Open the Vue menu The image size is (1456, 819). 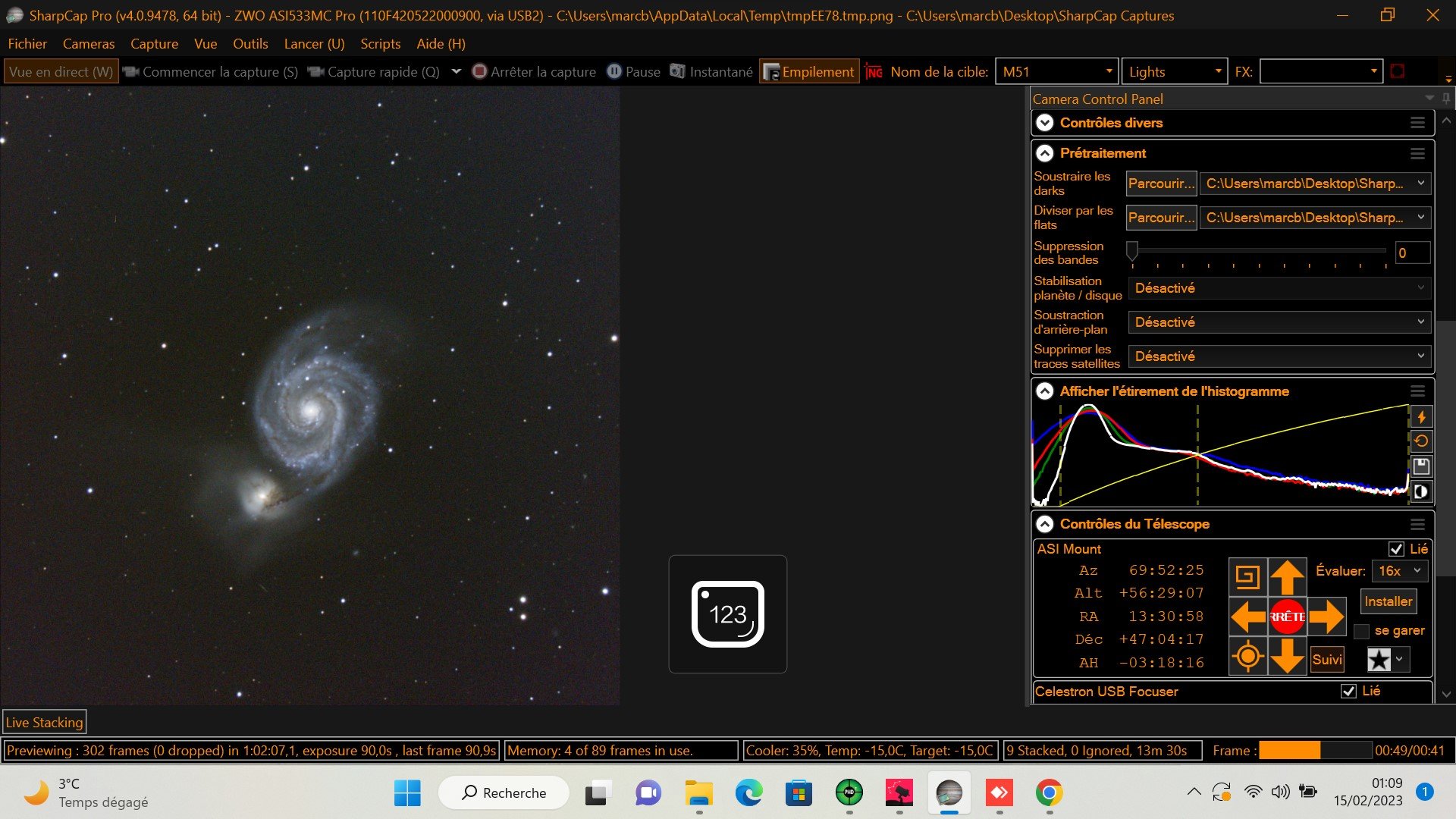pyautogui.click(x=206, y=44)
